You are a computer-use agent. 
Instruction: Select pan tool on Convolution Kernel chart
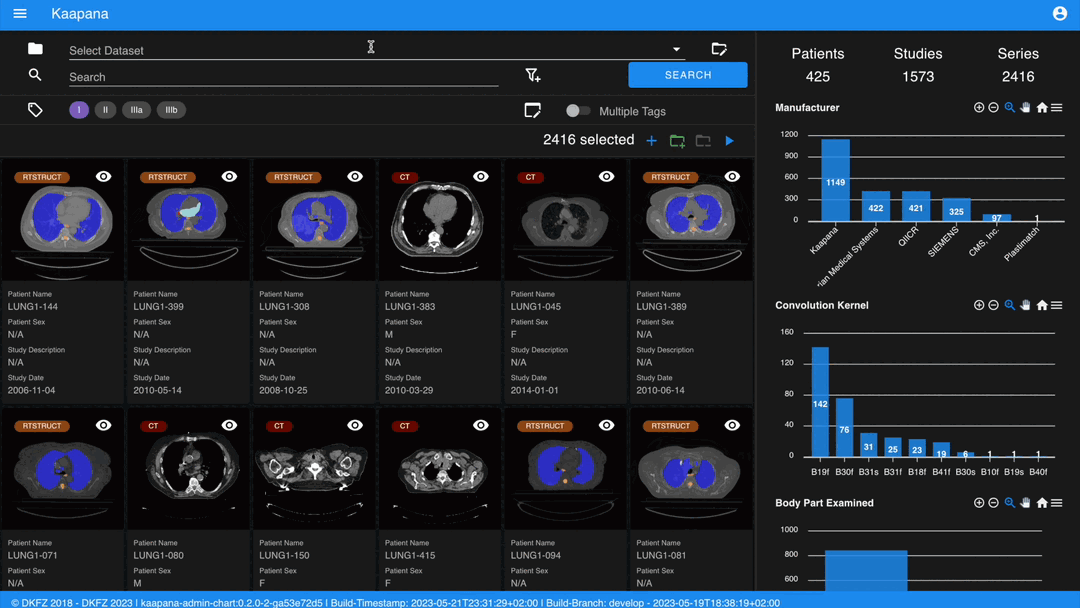point(1026,305)
